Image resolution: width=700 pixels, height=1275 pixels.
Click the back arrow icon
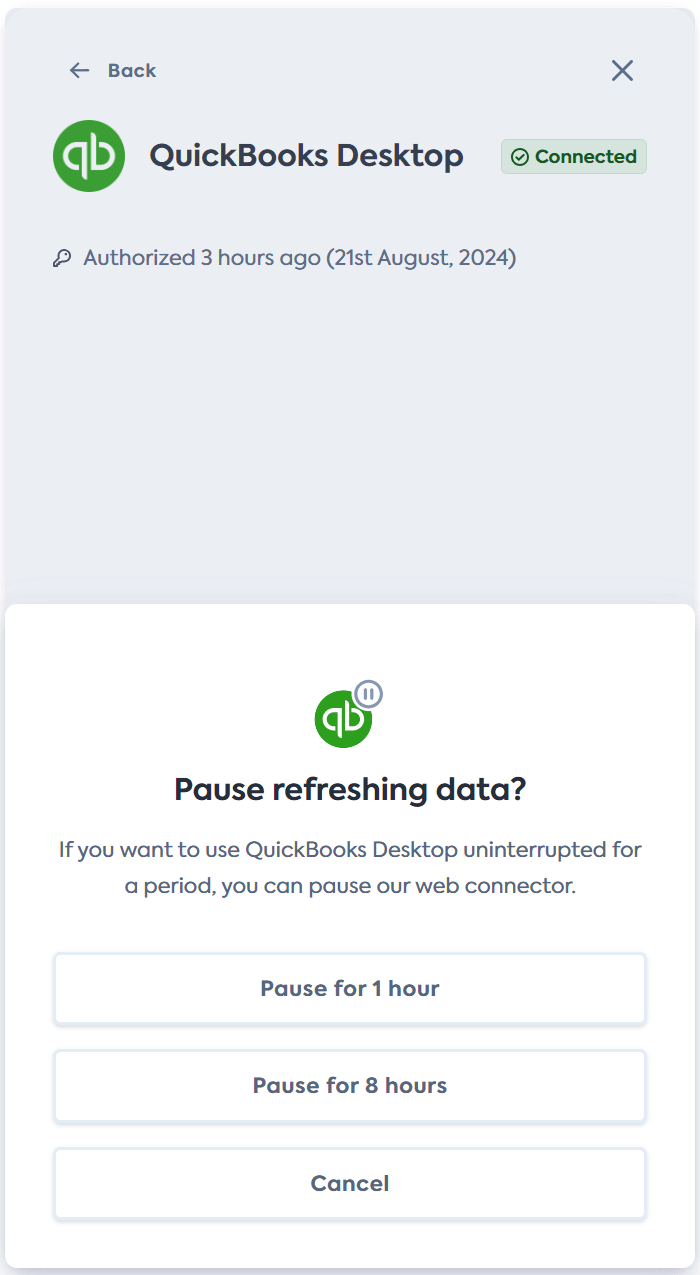pyautogui.click(x=79, y=70)
